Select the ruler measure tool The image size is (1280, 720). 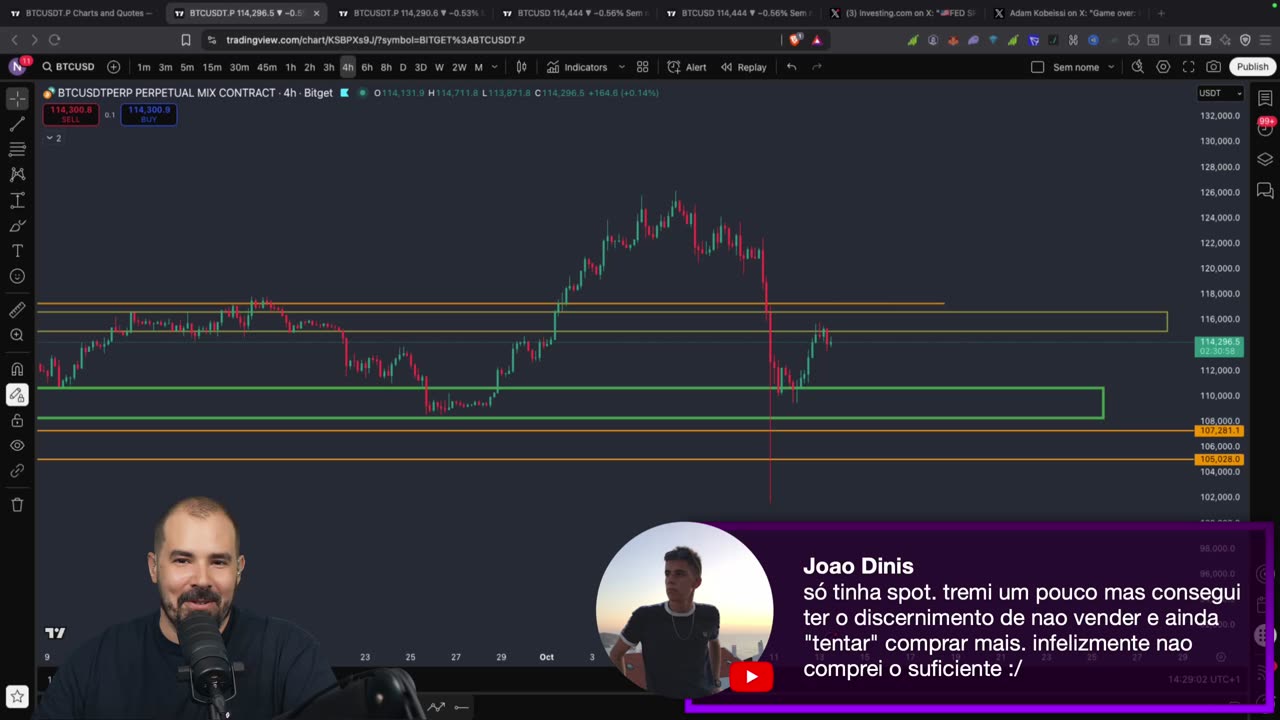point(17,310)
